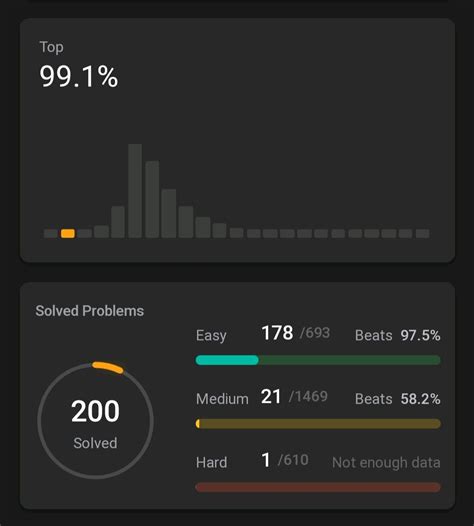Select the tallest histogram bar
Screen dimensions: 474x526
(x=135, y=191)
